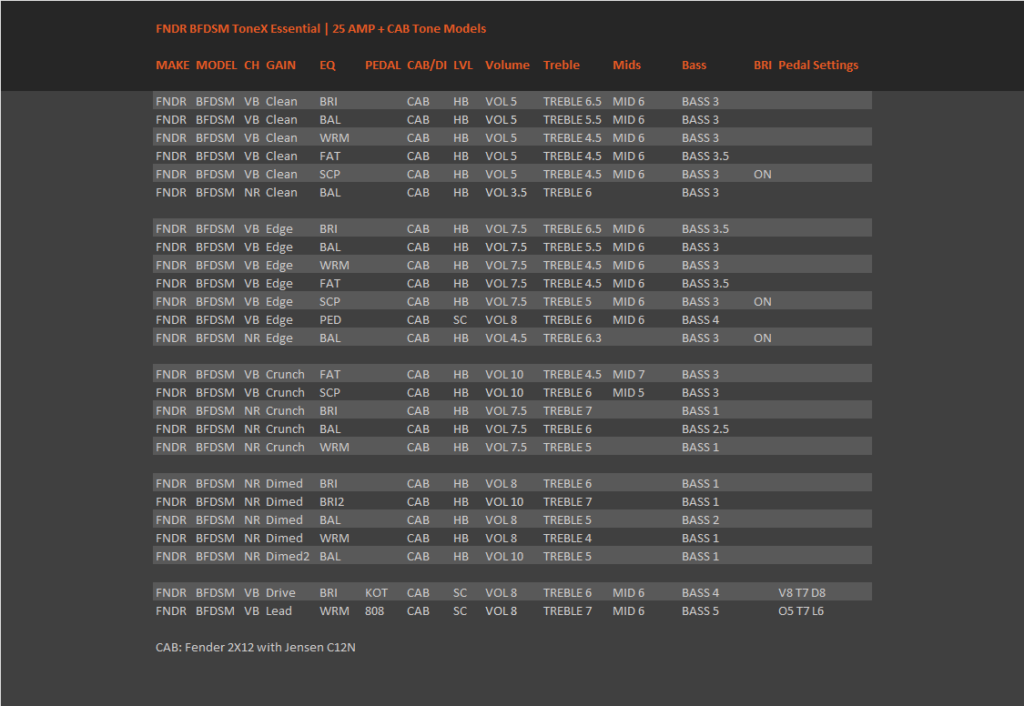The image size is (1024, 706).
Task: Click the 'Pedal Settings' column header
Action: 818,65
